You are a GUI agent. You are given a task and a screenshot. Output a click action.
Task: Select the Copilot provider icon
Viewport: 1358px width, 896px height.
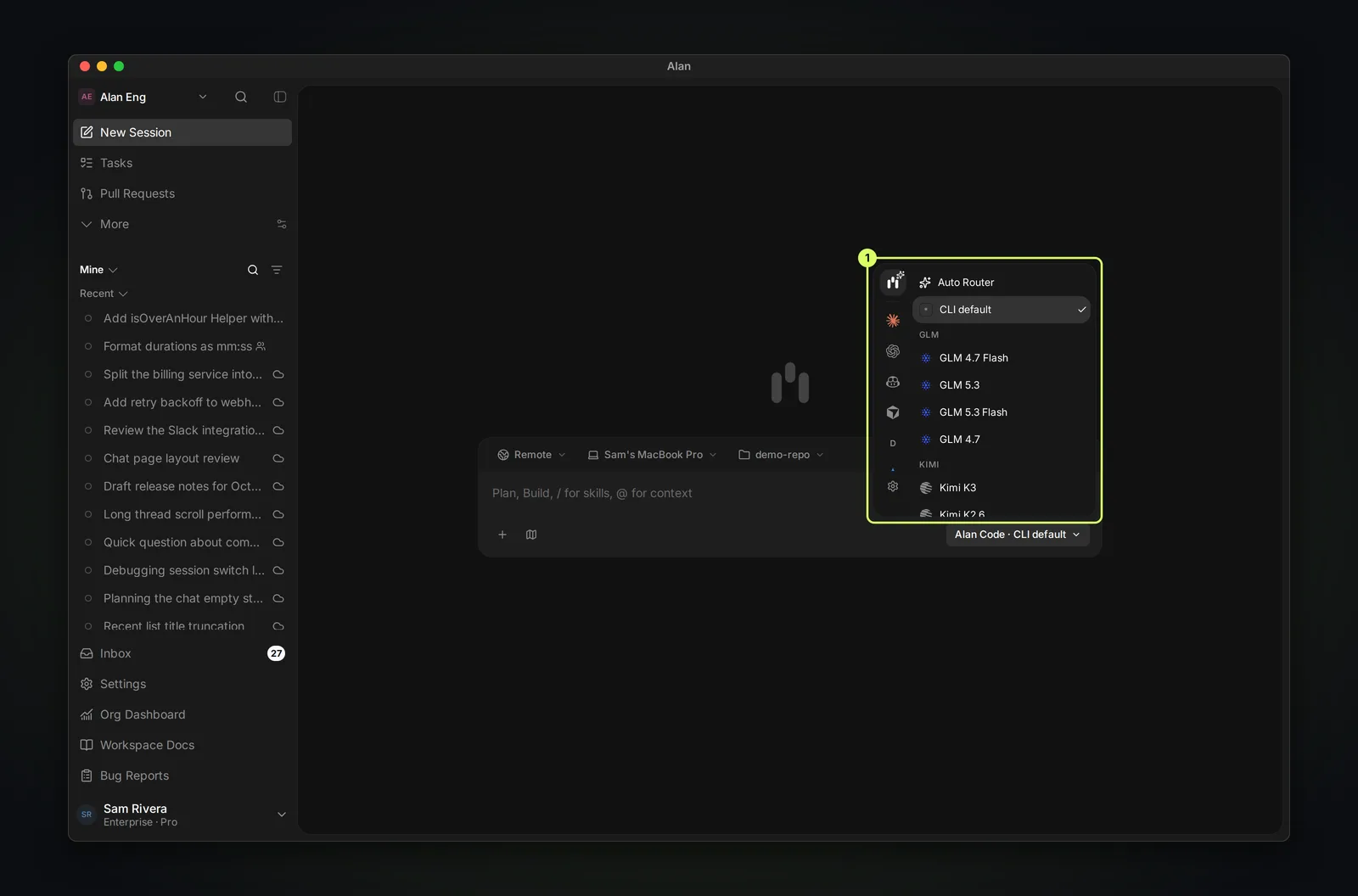(x=893, y=382)
